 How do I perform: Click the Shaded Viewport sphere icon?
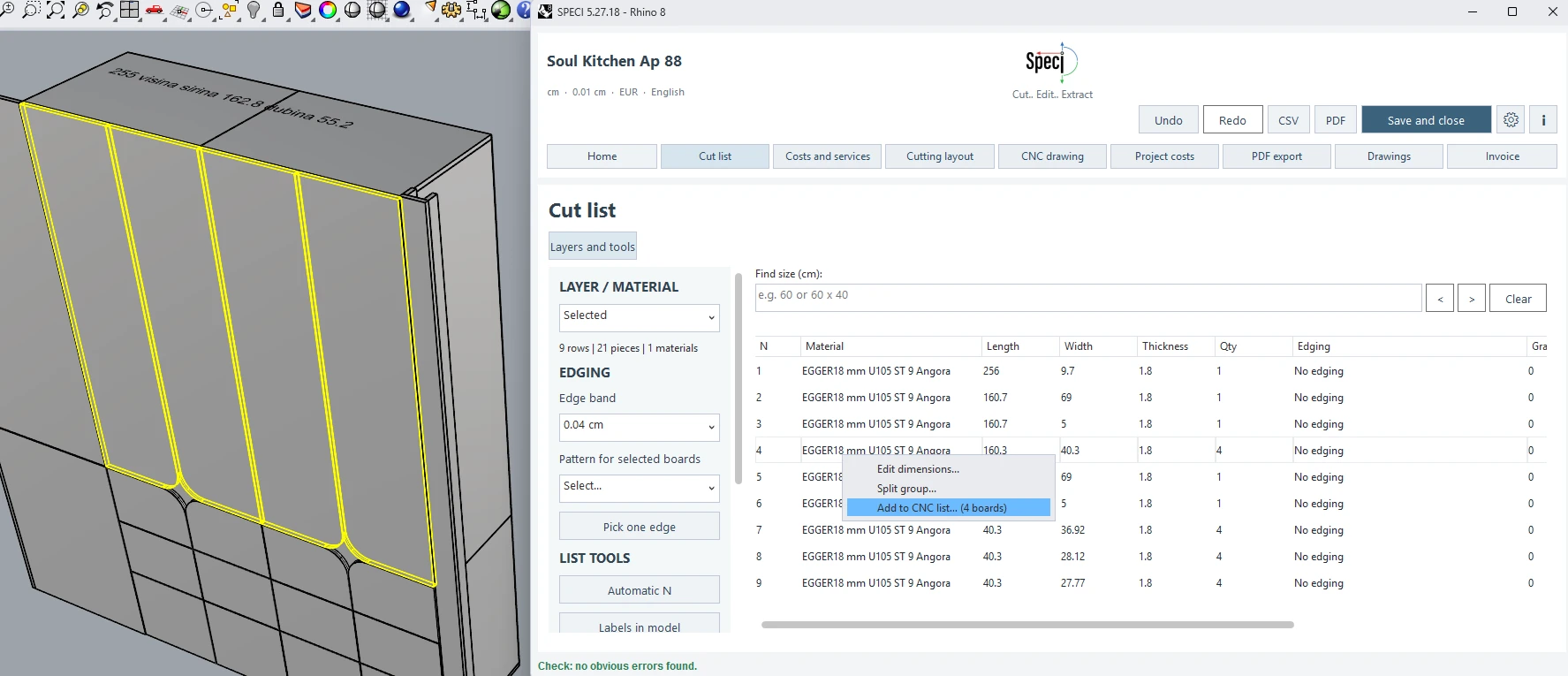pos(352,10)
